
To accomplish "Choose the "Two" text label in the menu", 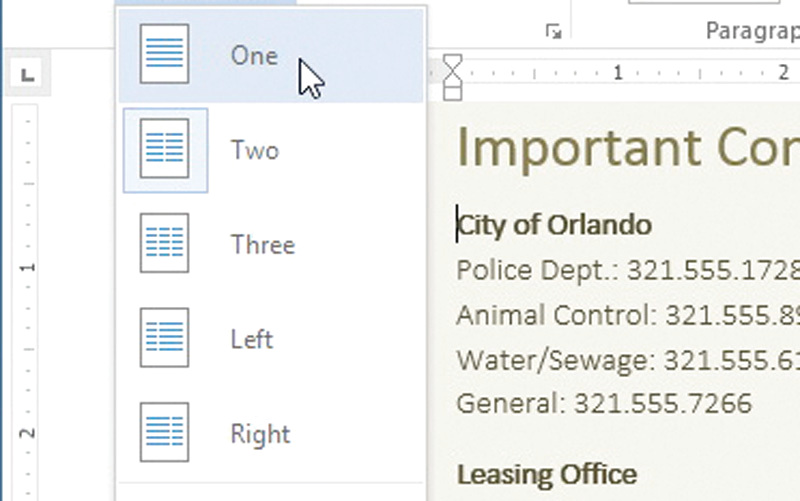I will pos(254,151).
